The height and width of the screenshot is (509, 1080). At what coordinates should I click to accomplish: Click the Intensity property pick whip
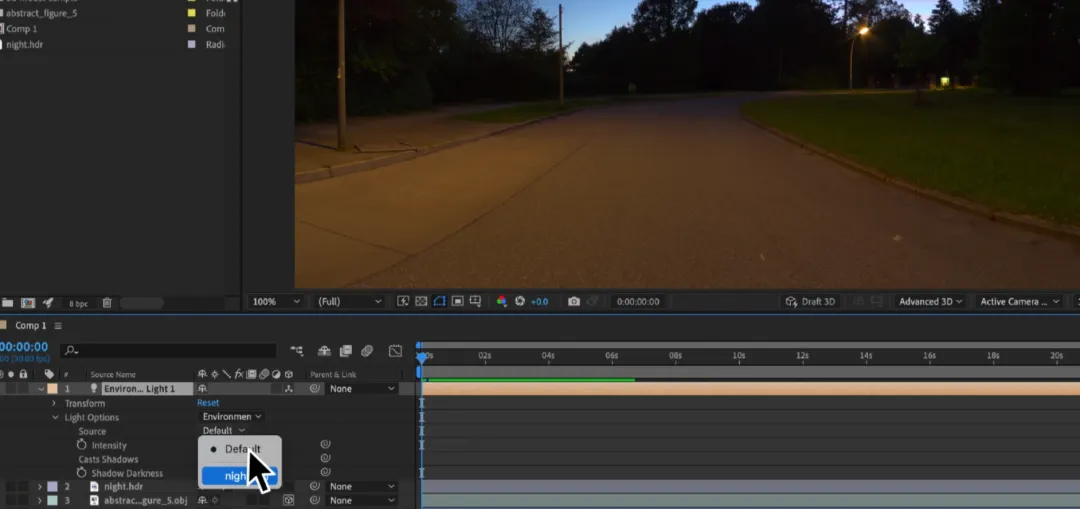click(x=326, y=445)
